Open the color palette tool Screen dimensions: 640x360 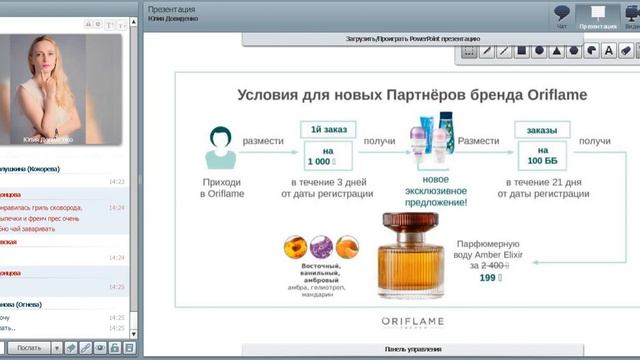coord(591,51)
